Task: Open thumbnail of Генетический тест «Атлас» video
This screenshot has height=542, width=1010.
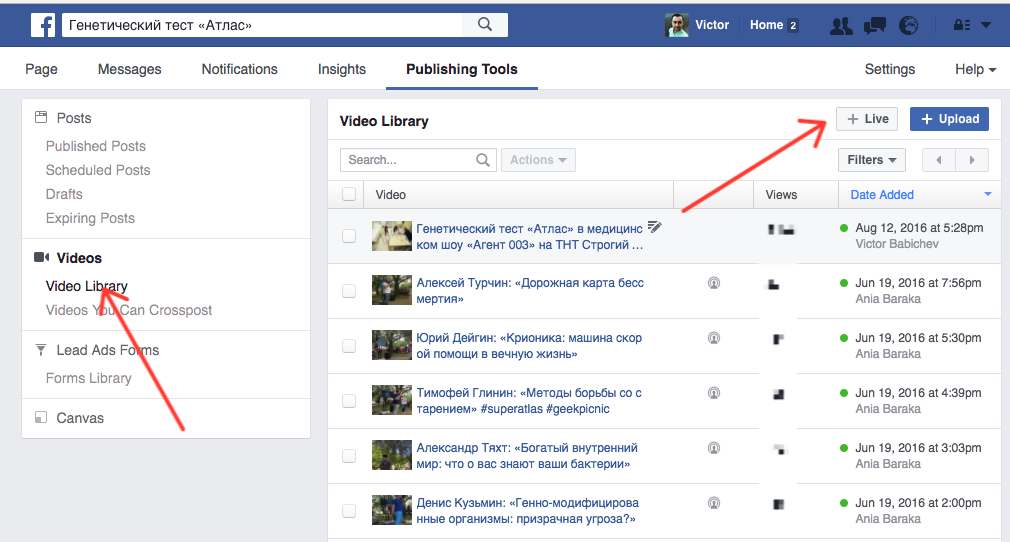Action: [392, 236]
